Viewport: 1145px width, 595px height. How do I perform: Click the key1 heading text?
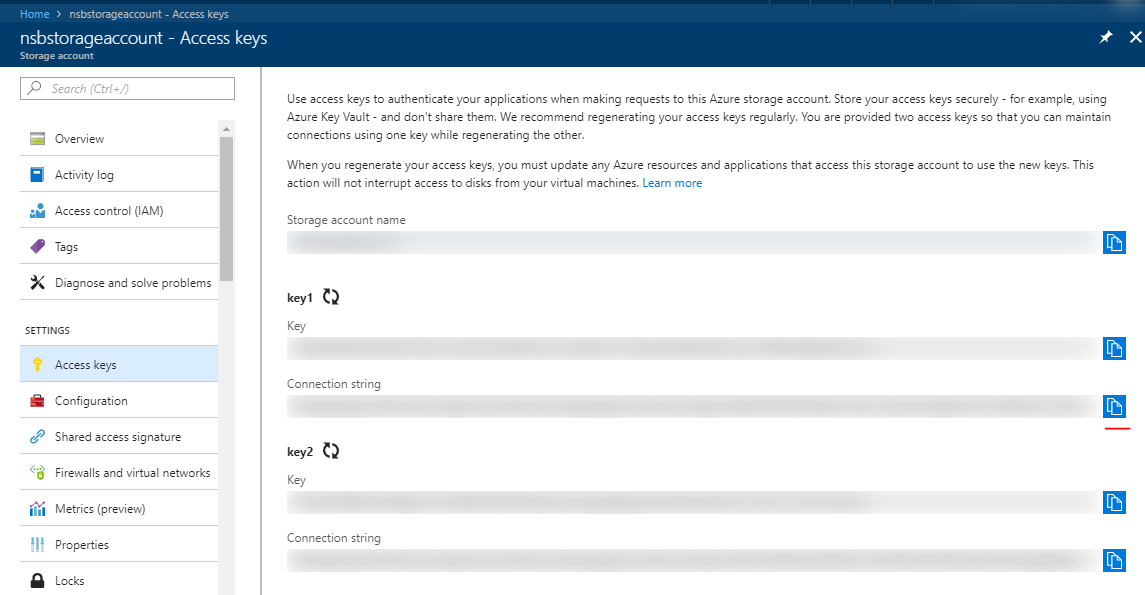click(299, 298)
